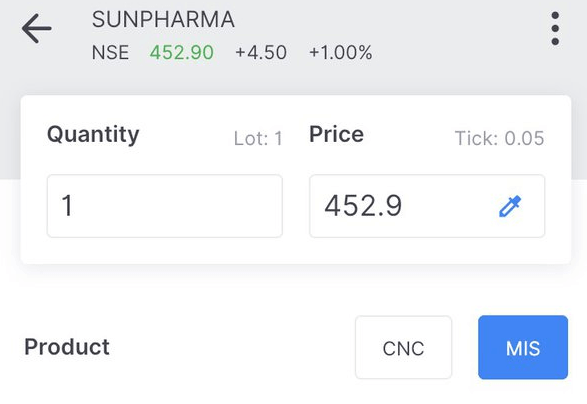
Task: Tap the Product section label
Action: pos(67,347)
